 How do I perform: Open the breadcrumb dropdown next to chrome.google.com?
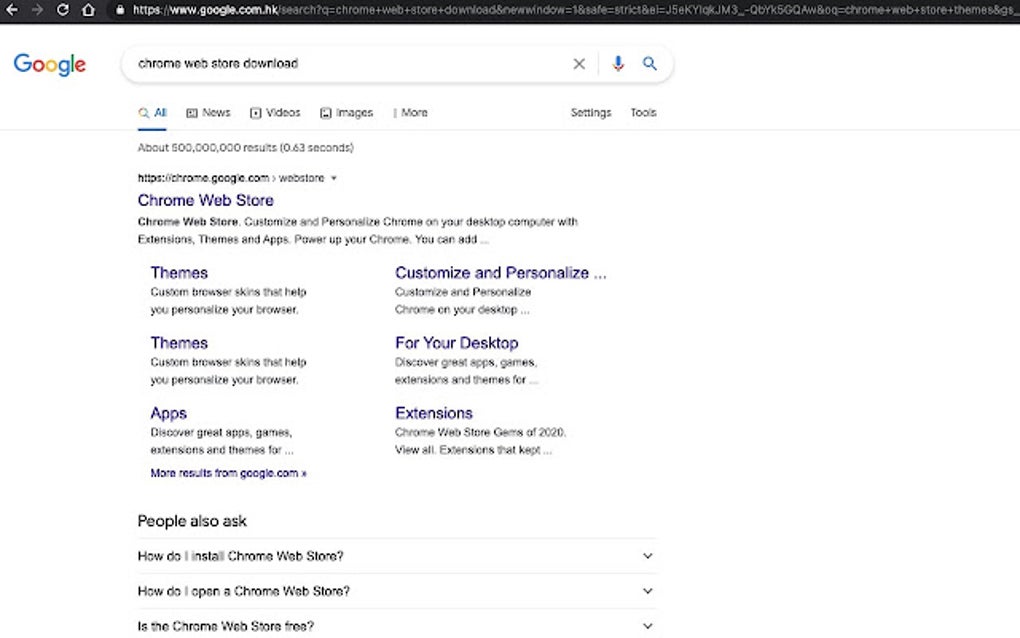(333, 177)
